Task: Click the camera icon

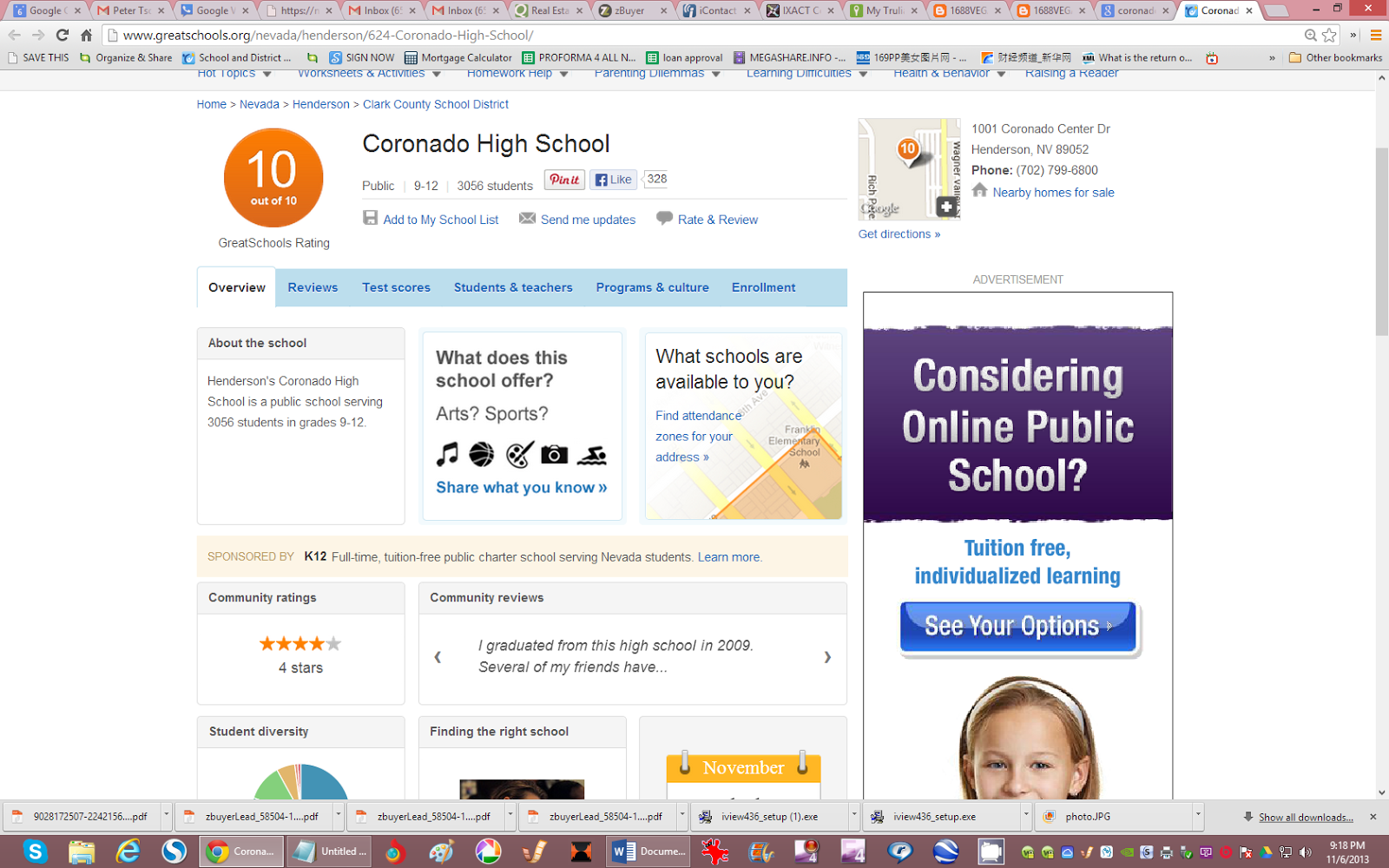Action: click(x=555, y=454)
